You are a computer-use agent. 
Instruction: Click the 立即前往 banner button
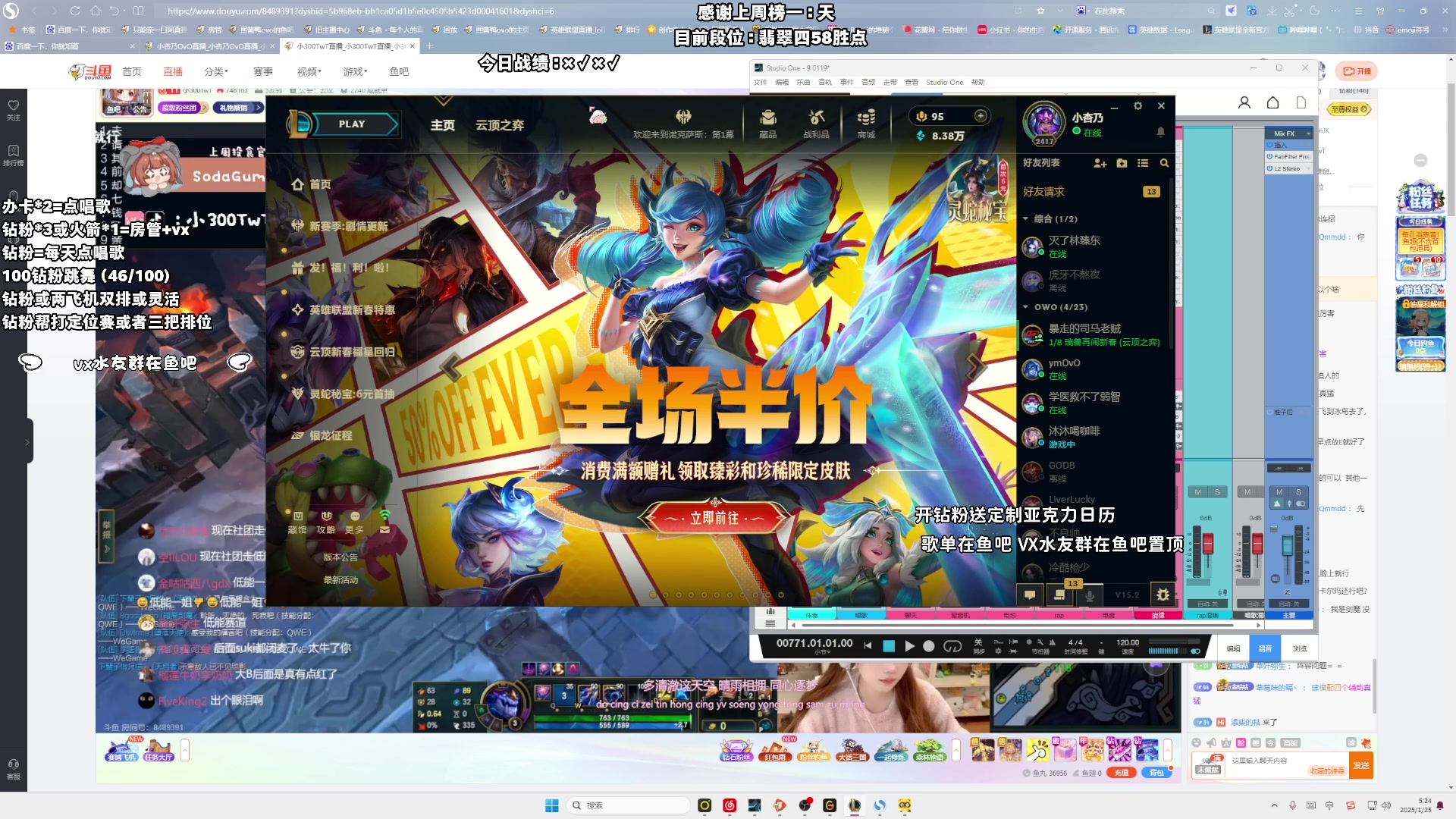click(x=714, y=518)
